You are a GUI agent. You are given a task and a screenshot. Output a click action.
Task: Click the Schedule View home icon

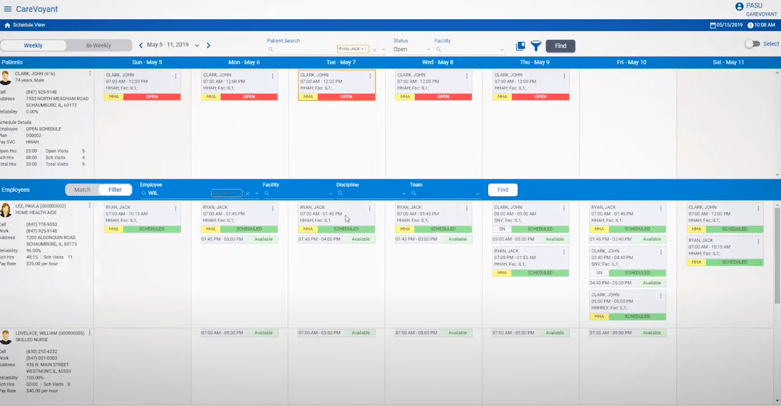[x=8, y=25]
